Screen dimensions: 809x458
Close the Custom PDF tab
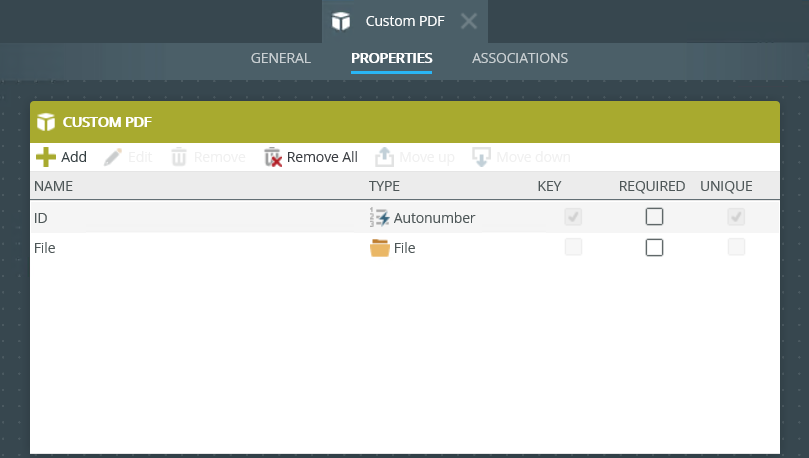468,21
